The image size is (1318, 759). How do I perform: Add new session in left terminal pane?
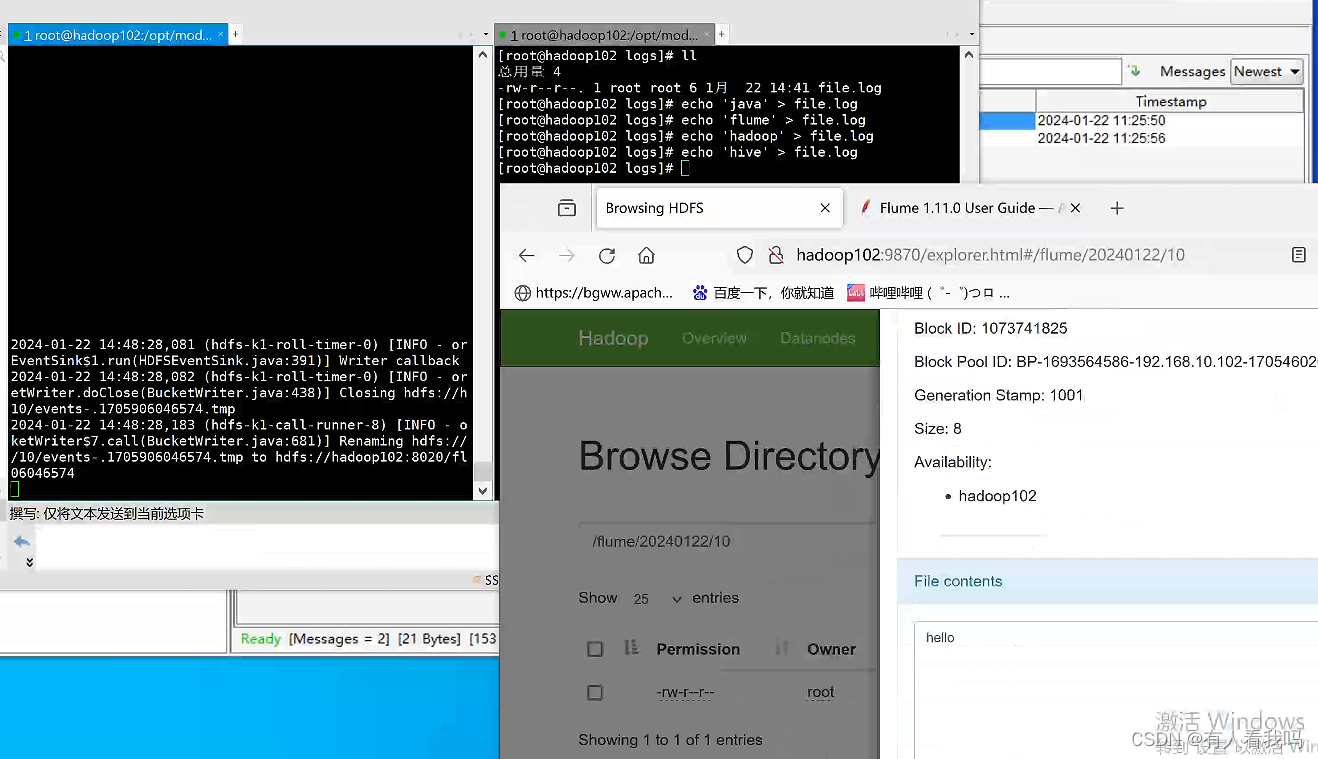point(236,34)
